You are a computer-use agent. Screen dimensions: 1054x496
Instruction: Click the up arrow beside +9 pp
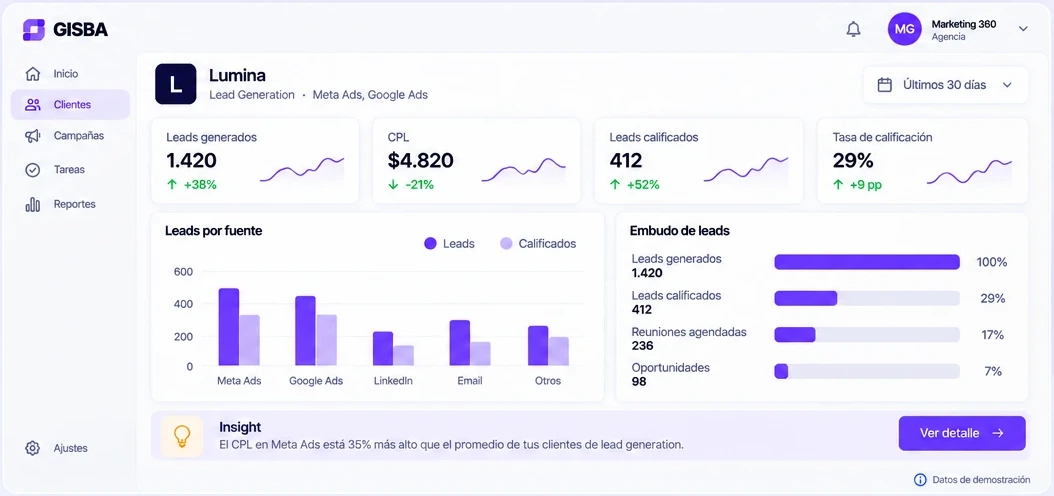pyautogui.click(x=838, y=185)
